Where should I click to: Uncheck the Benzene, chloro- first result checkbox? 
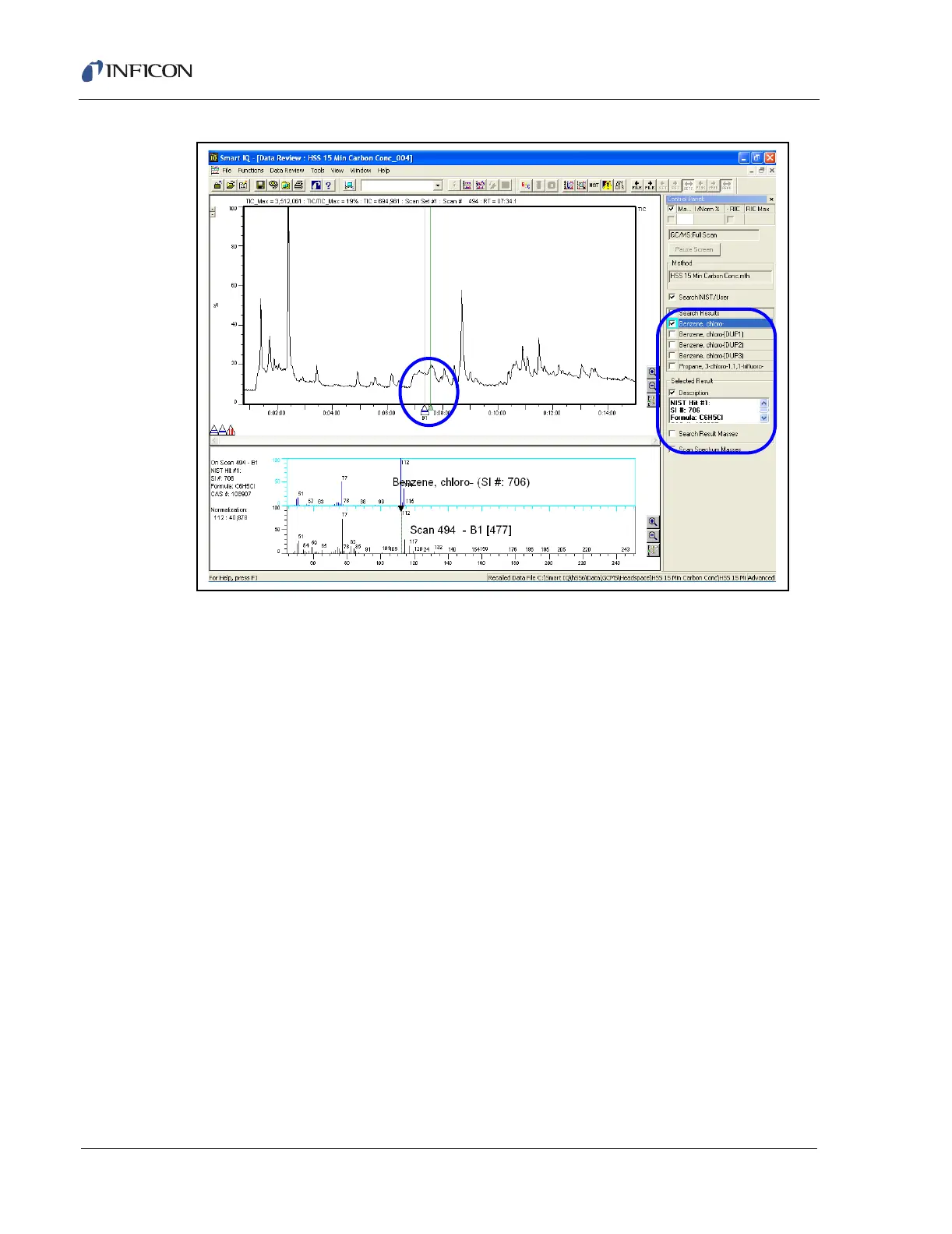click(x=672, y=323)
